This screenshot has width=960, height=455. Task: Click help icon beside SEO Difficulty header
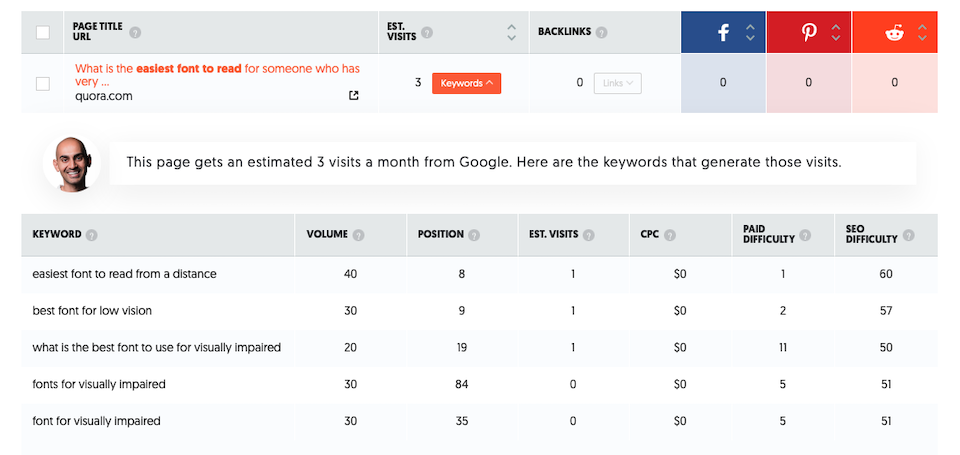908,235
